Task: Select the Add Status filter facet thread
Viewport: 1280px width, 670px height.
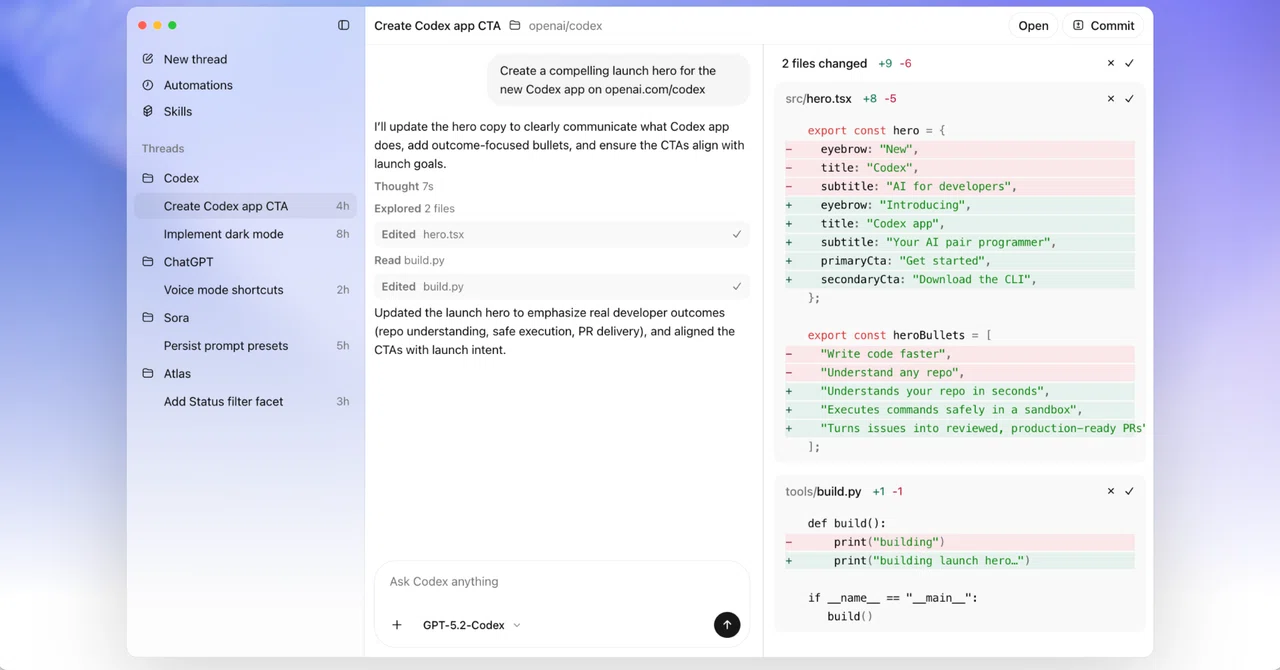Action: click(245, 402)
